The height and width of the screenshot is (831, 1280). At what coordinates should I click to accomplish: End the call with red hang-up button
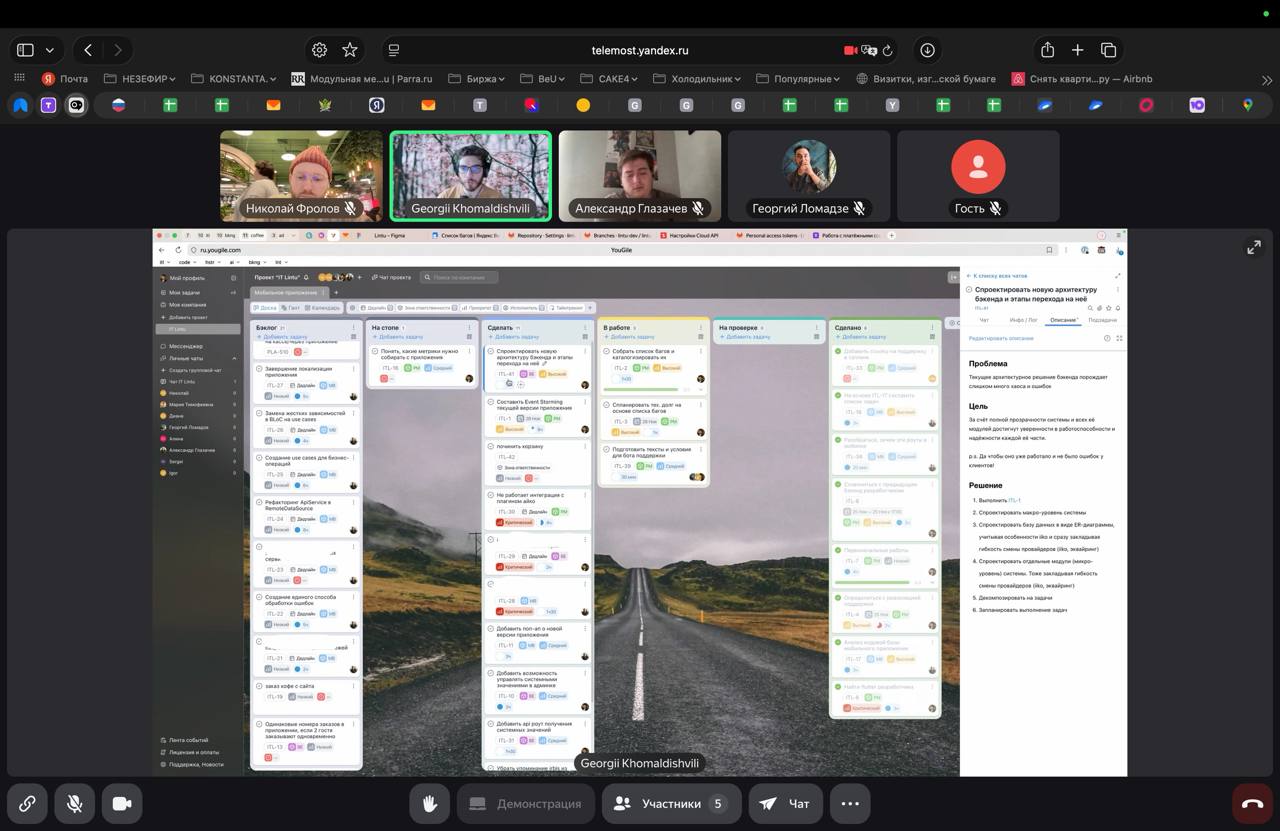pos(1252,803)
